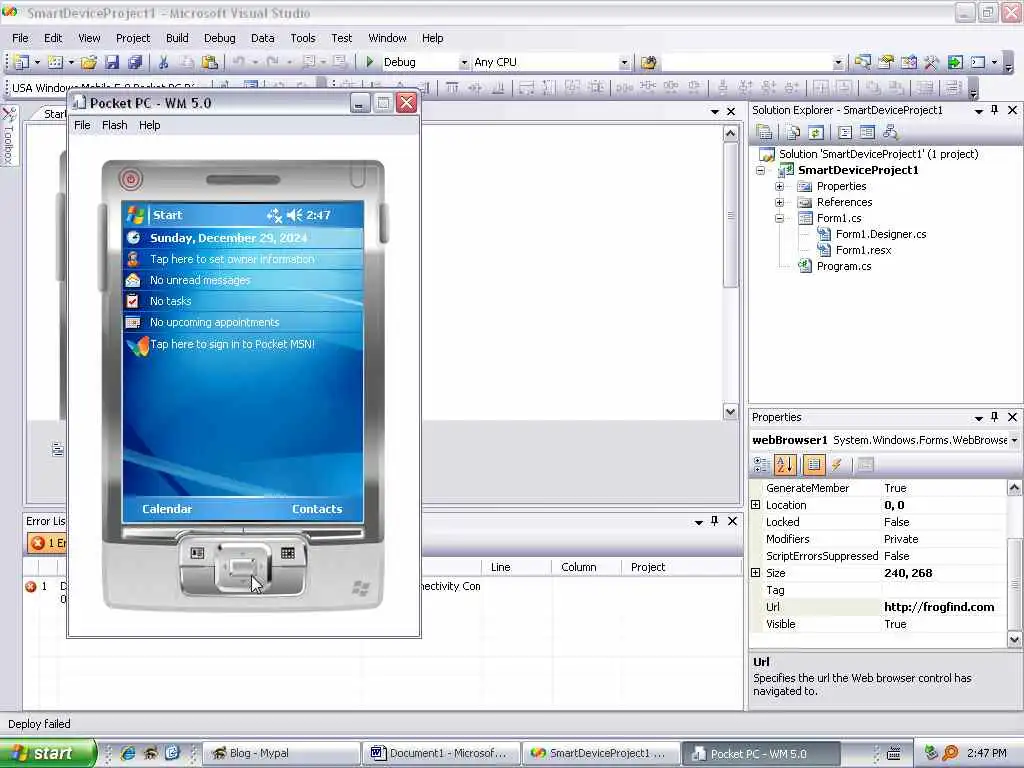1024x768 pixels.
Task: Collapse the SmartDeviceProject1 tree node
Action: (x=760, y=170)
